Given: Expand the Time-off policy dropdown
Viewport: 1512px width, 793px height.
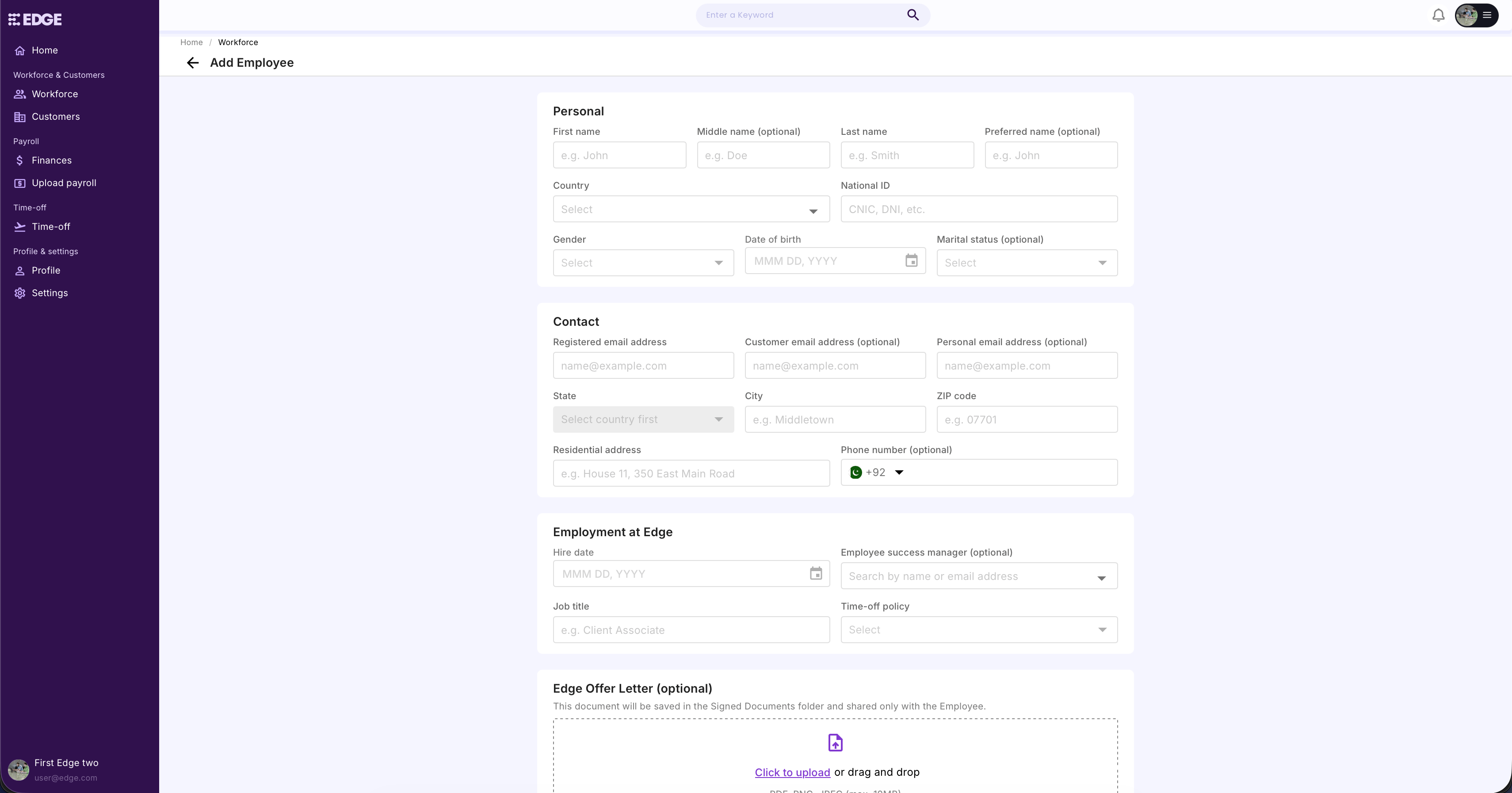Looking at the screenshot, I should [x=978, y=630].
